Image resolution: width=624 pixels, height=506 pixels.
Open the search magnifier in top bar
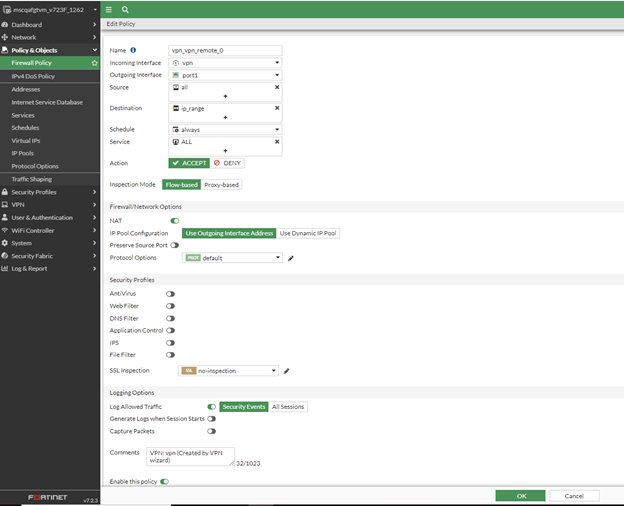point(125,8)
